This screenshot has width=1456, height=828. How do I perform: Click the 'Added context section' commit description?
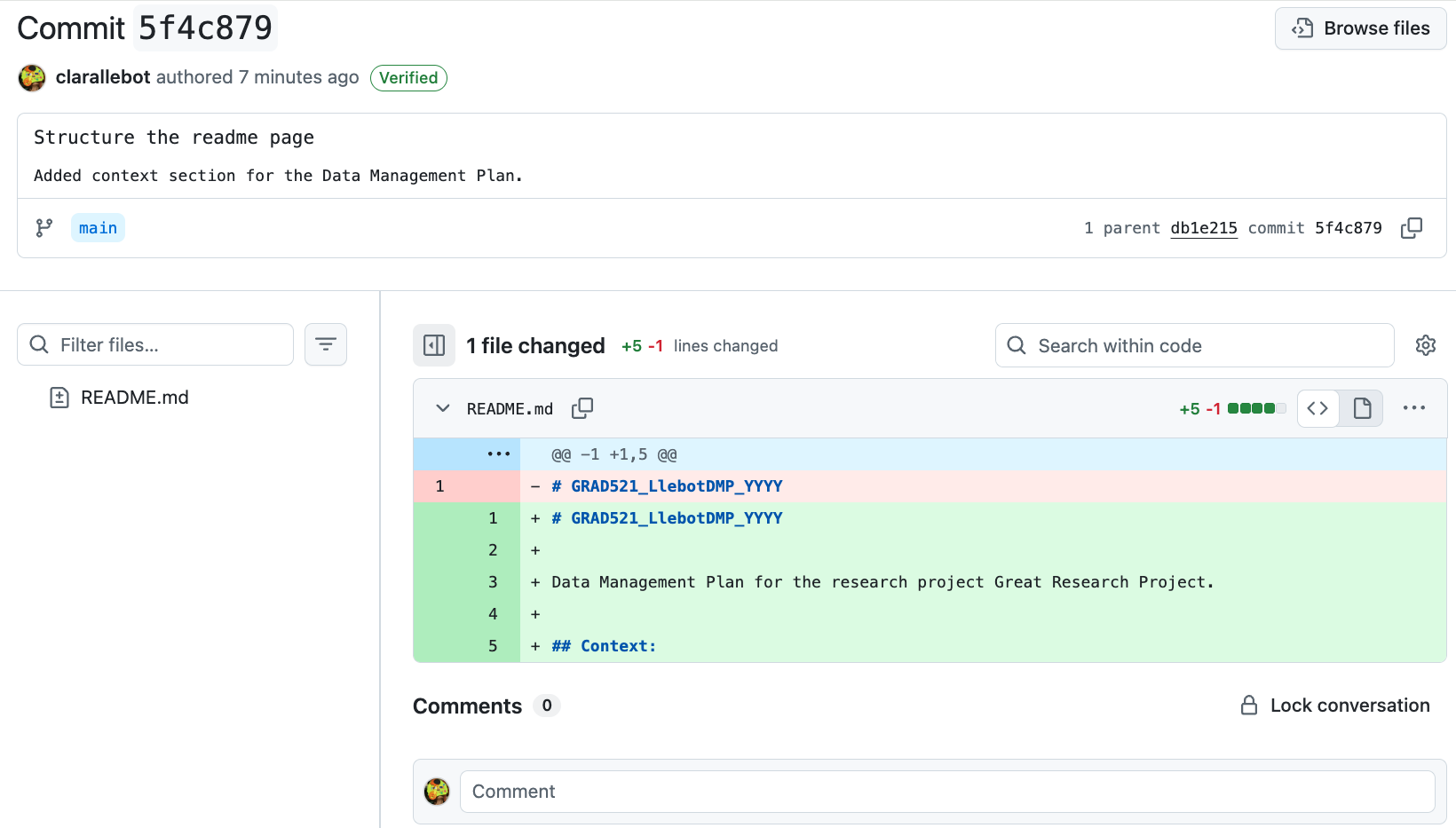point(278,176)
